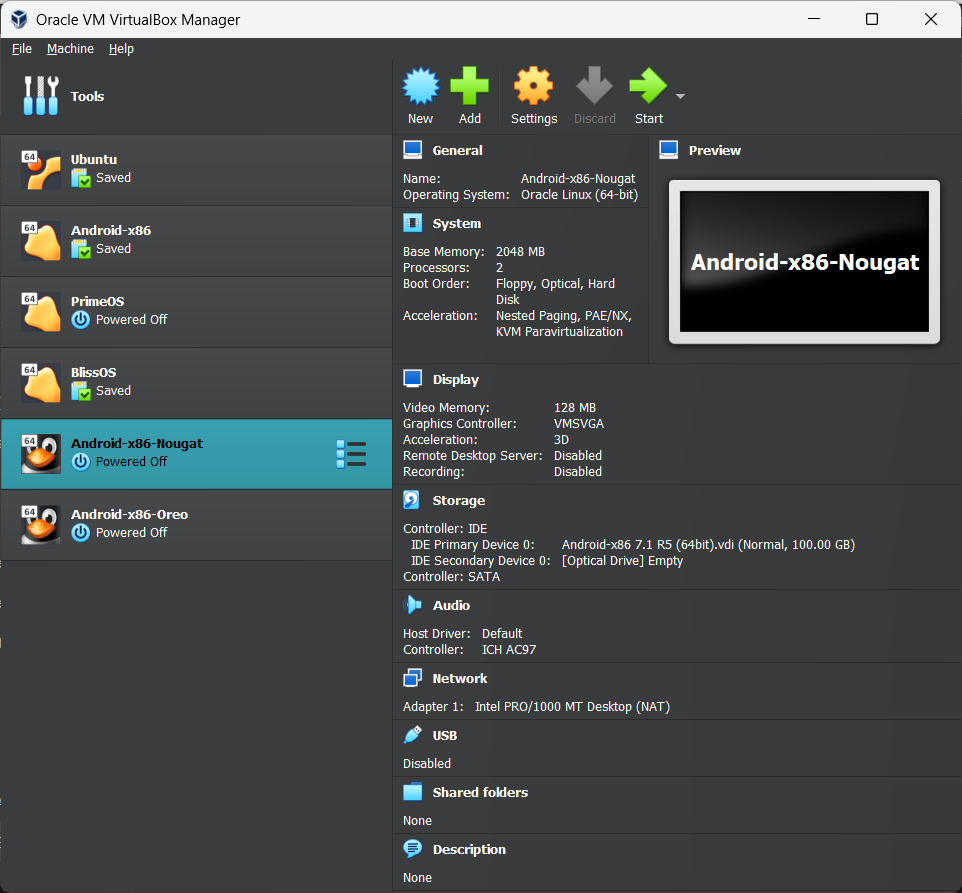This screenshot has height=893, width=962.
Task: Select the PrimeOS VM icon
Action: [40, 312]
